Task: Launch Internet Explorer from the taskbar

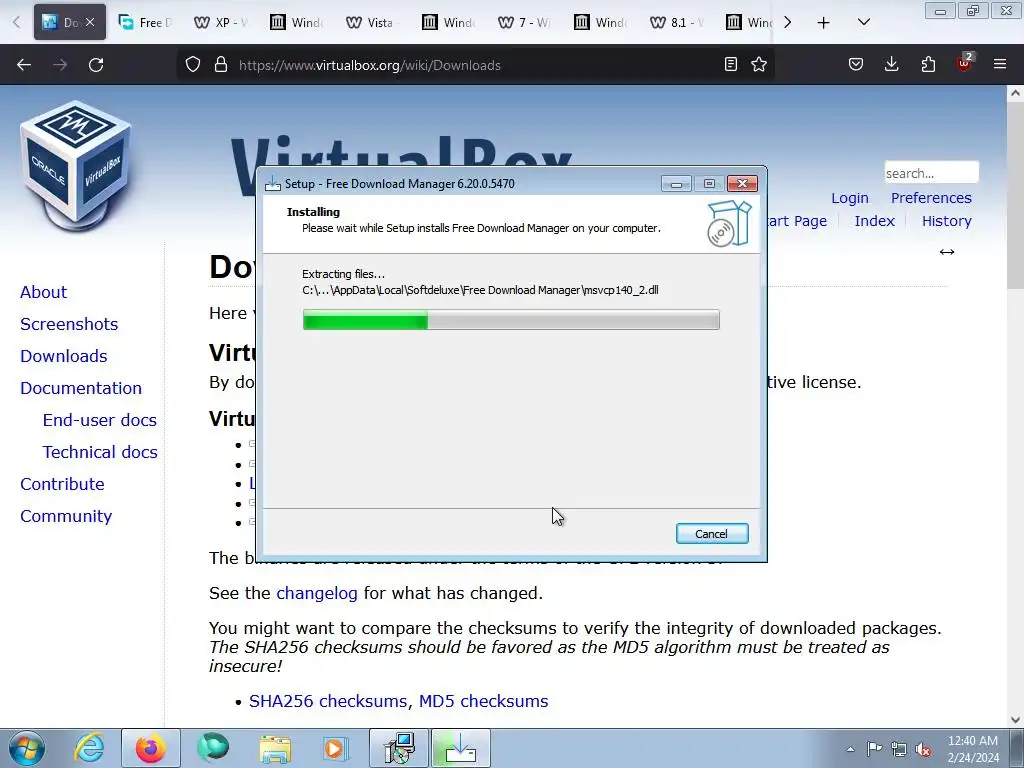Action: [89, 748]
